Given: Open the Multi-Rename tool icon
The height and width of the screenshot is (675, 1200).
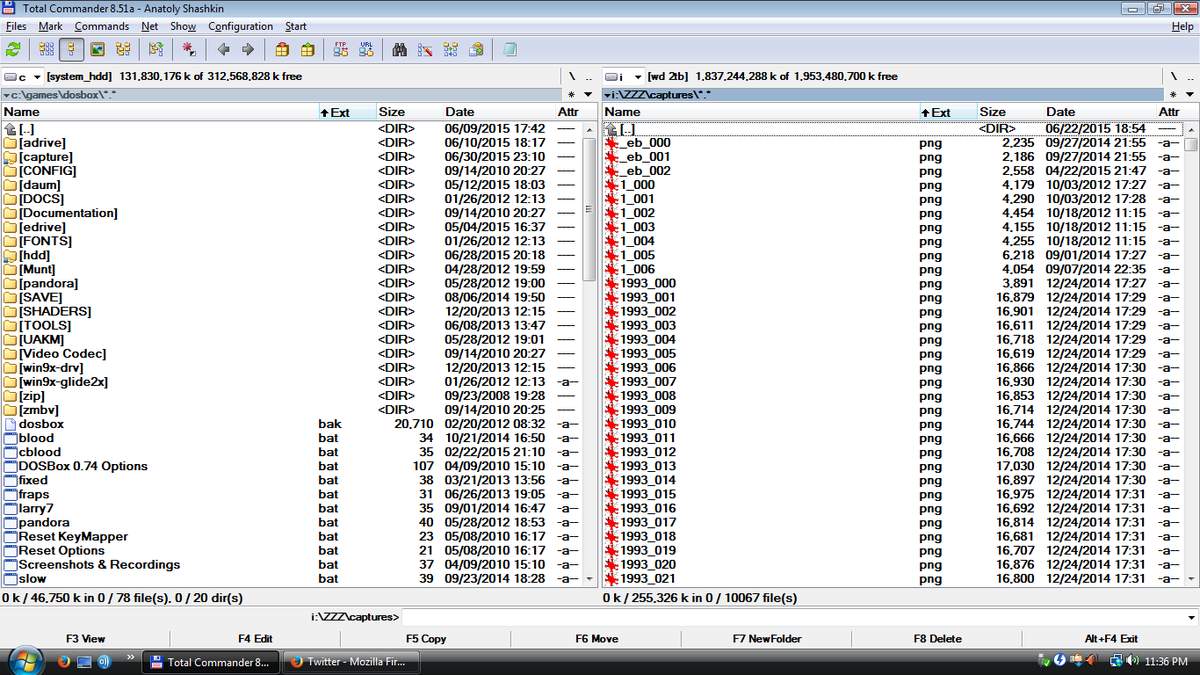Looking at the screenshot, I should point(424,49).
